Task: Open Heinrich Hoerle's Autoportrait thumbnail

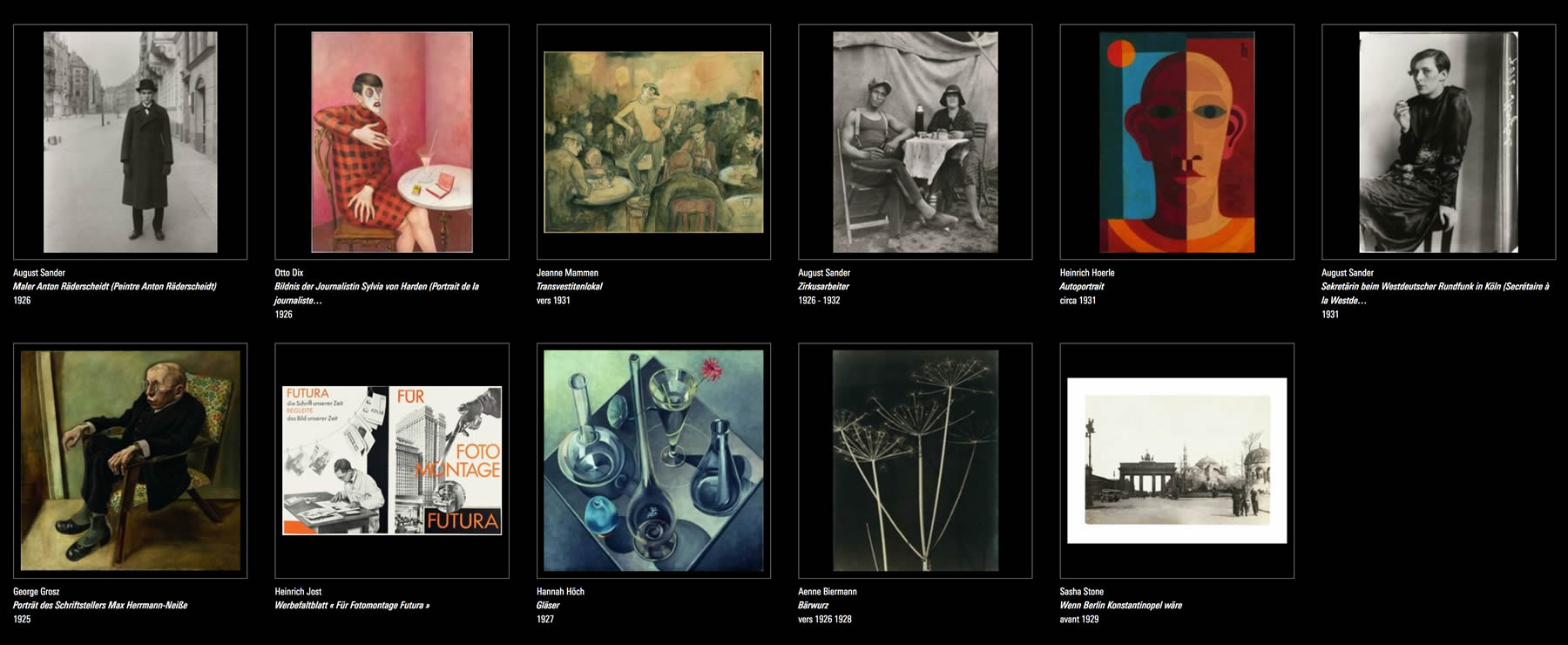Action: click(x=1177, y=142)
